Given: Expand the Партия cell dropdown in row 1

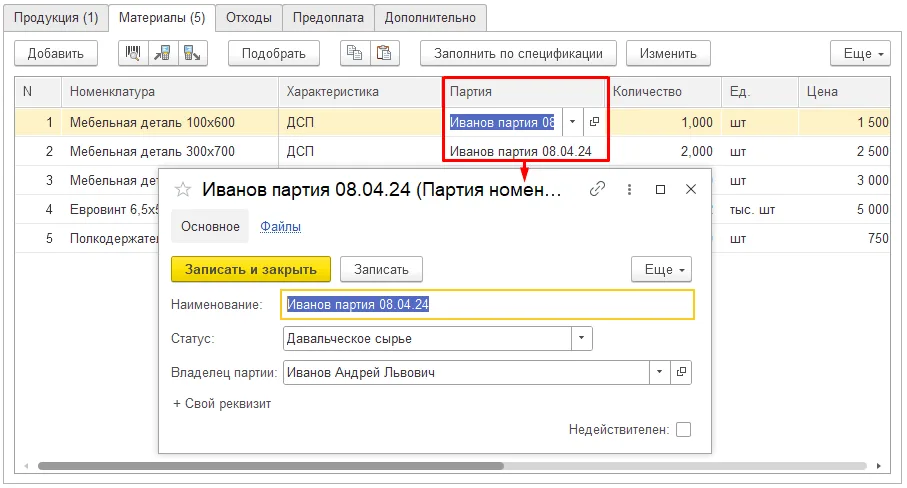Looking at the screenshot, I should (572, 122).
